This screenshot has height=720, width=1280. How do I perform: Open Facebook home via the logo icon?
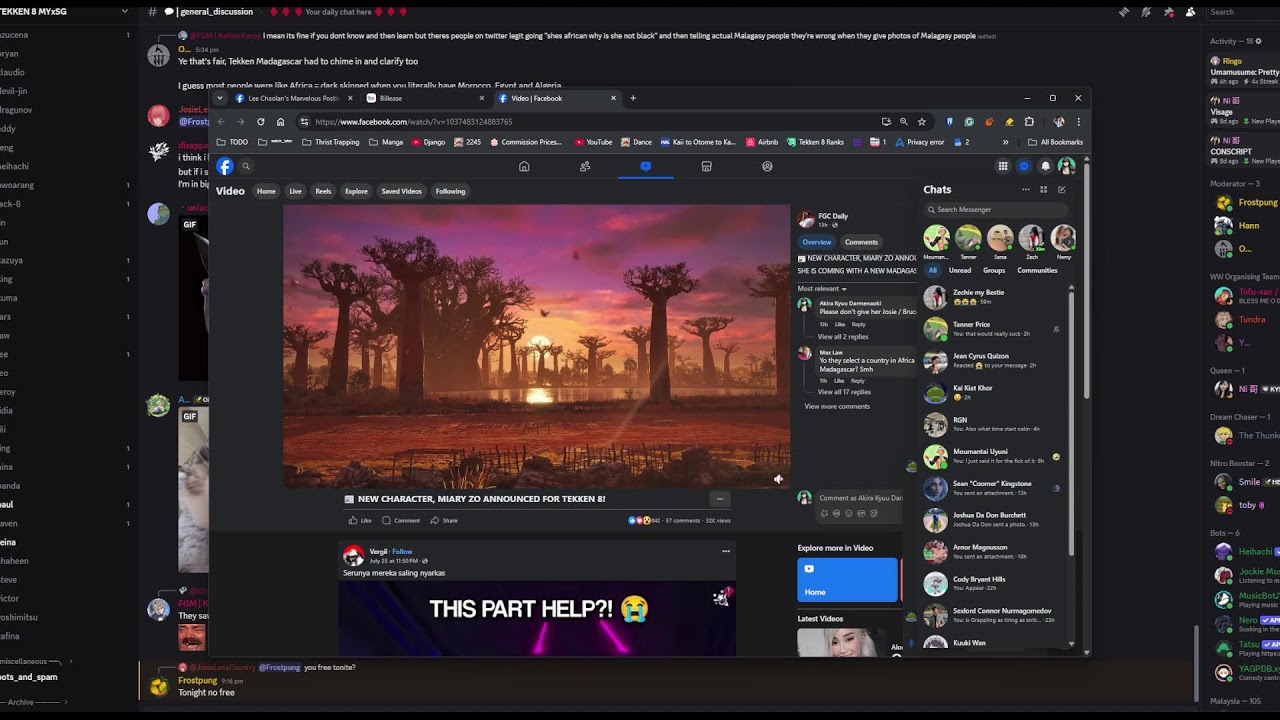pyautogui.click(x=225, y=167)
